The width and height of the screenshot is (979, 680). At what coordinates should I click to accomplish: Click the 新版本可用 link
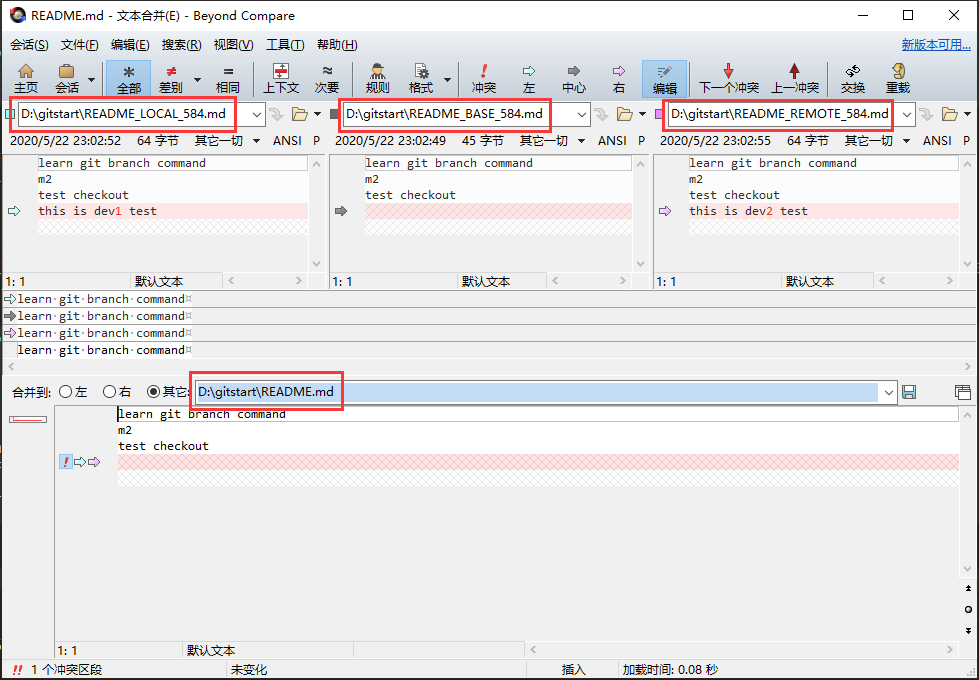[935, 45]
